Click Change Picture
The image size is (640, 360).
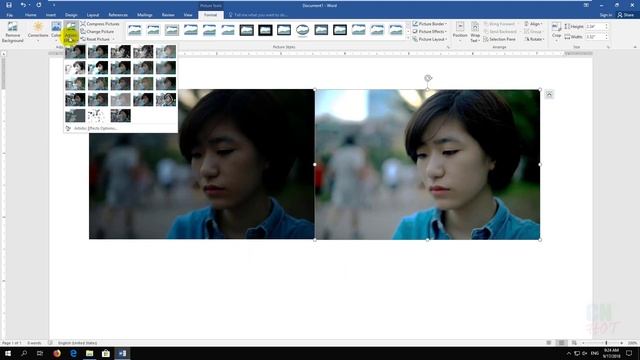[98, 31]
